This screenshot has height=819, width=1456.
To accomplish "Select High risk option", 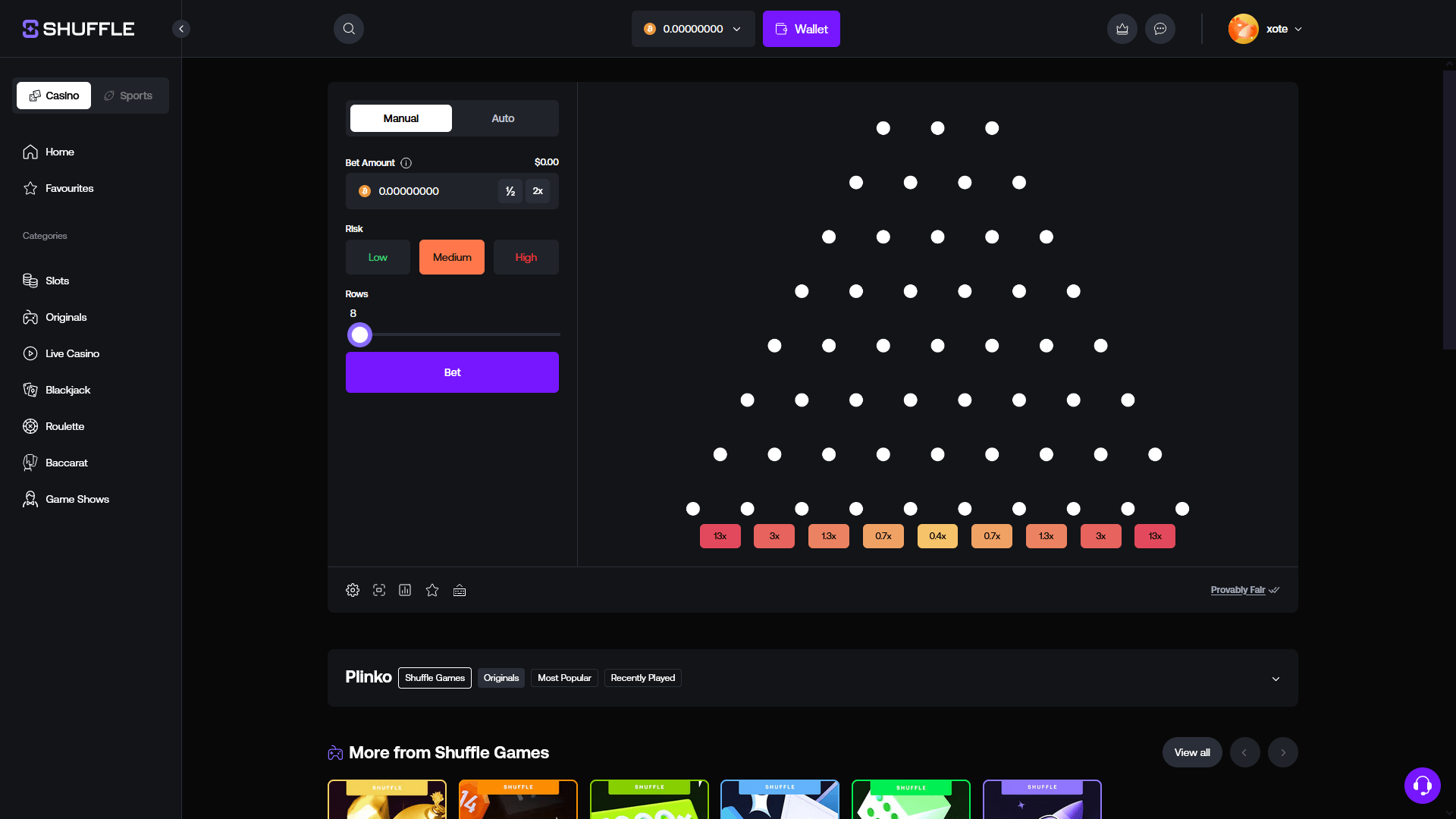I will pos(526,257).
